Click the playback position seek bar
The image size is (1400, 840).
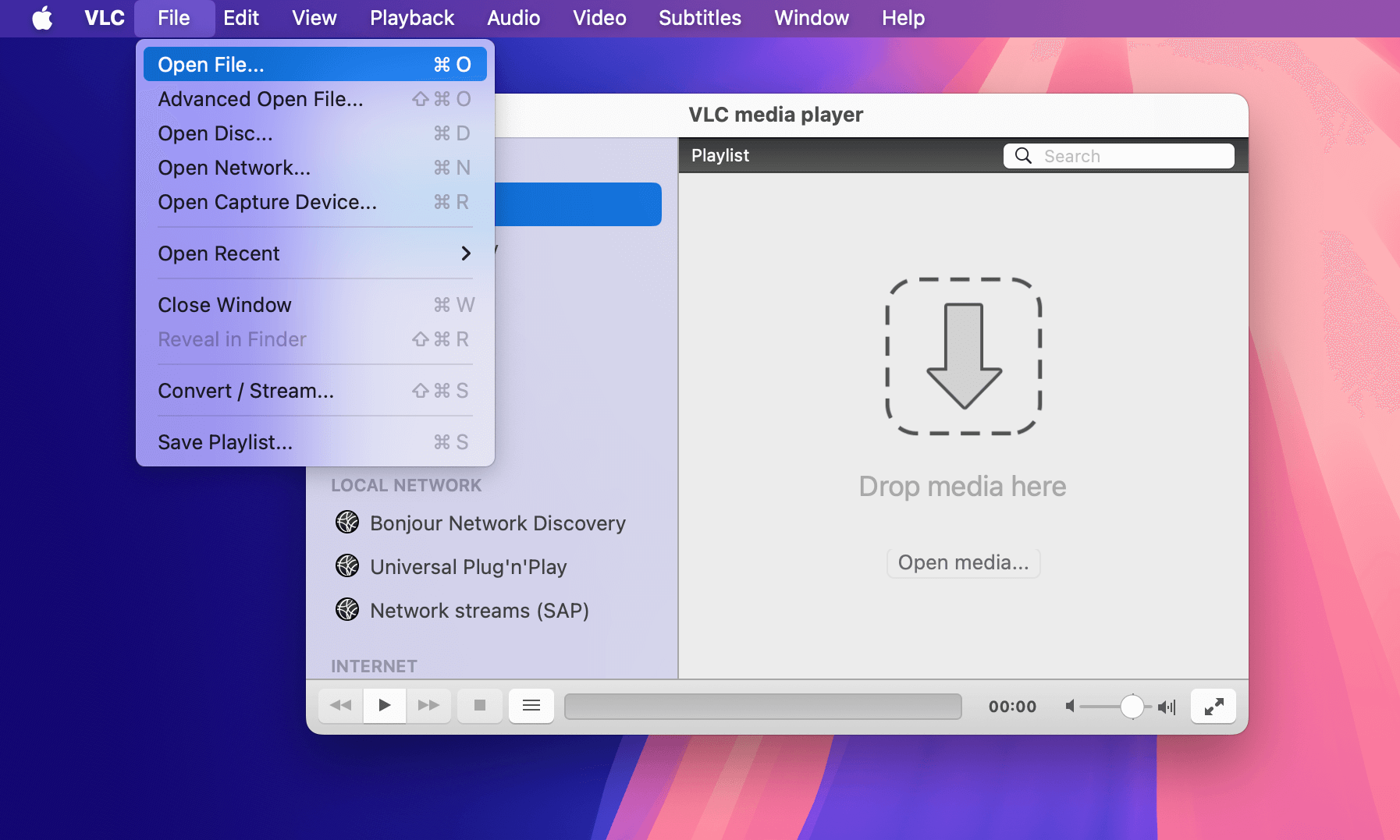pyautogui.click(x=762, y=706)
